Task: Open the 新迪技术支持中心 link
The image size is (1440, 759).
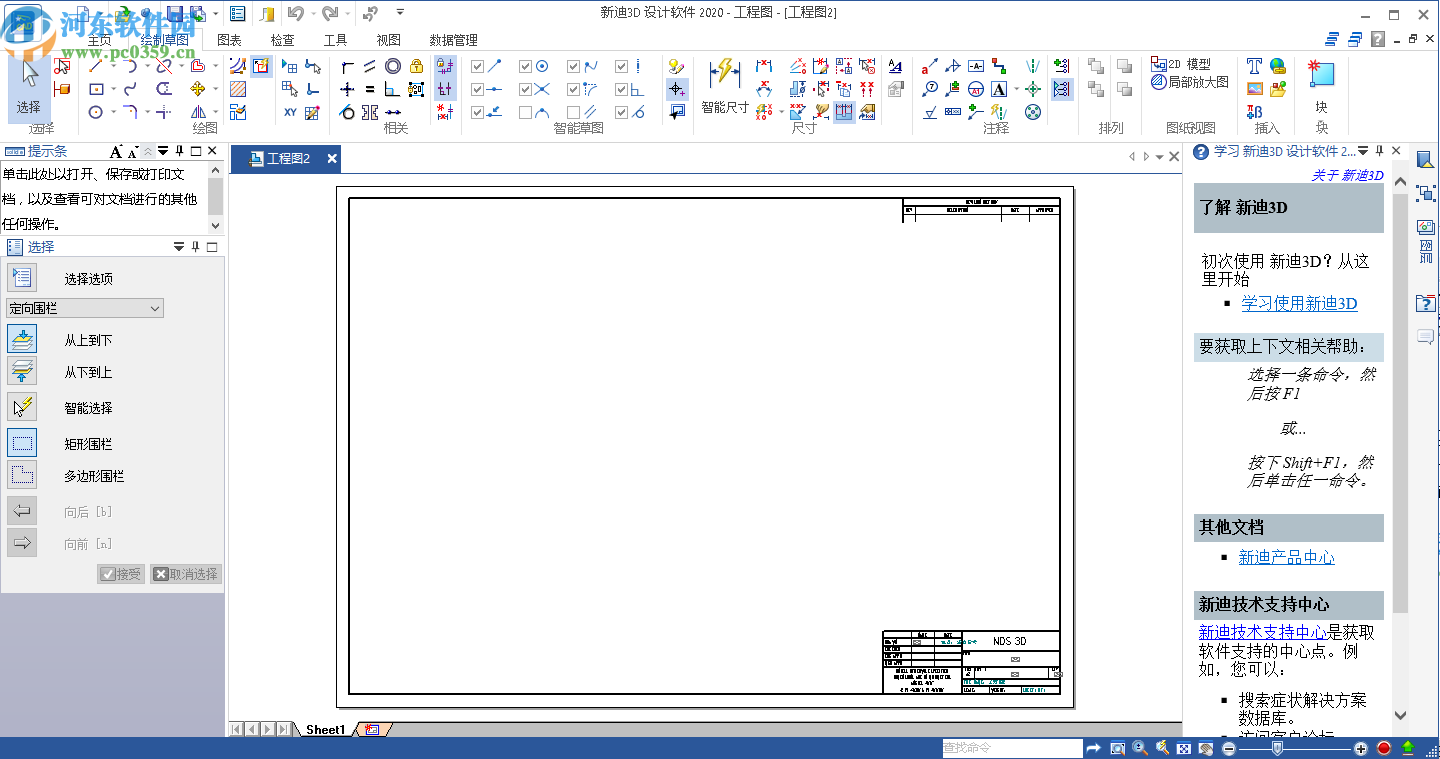Action: (x=1263, y=632)
